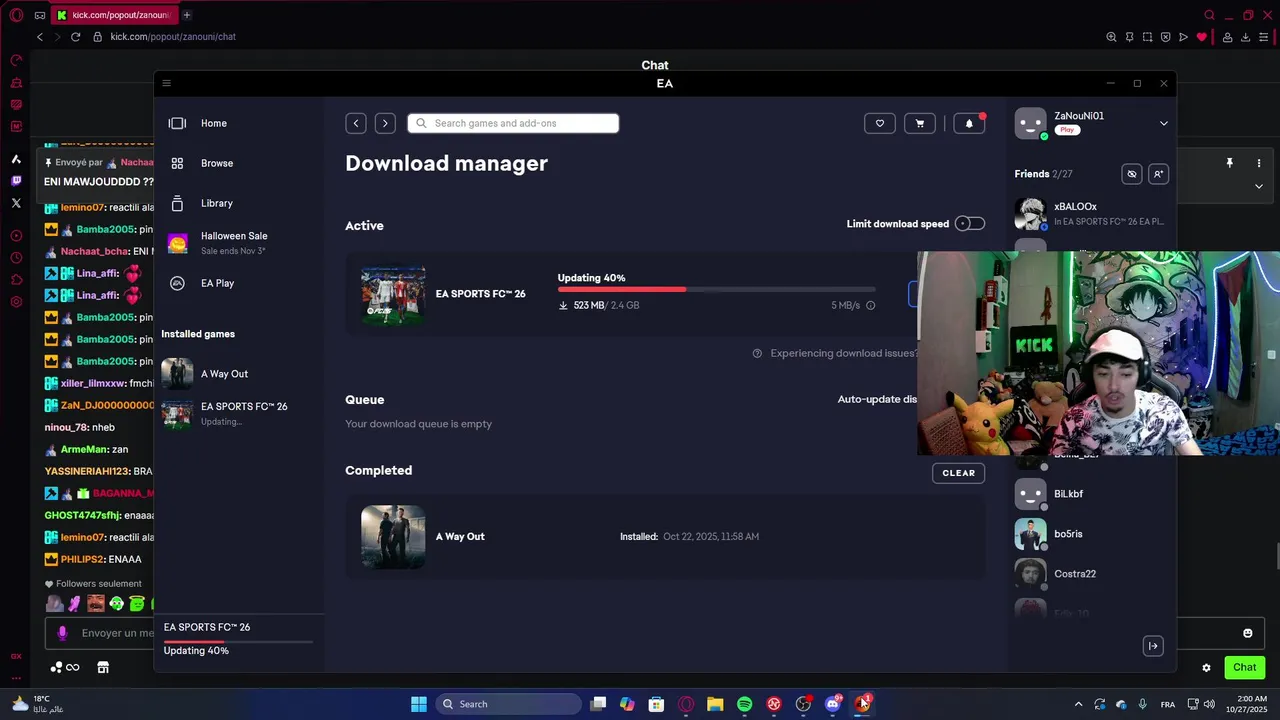Click the download speed info icon
Viewport: 1280px width, 720px height.
click(x=870, y=306)
